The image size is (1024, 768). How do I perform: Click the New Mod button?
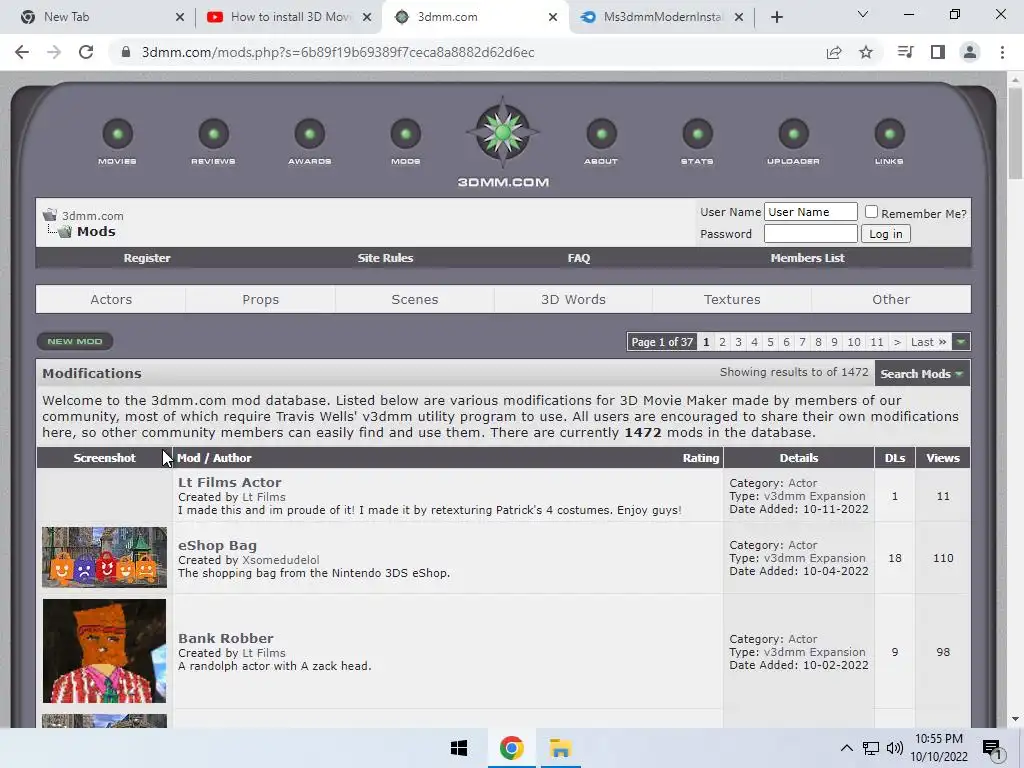74,342
